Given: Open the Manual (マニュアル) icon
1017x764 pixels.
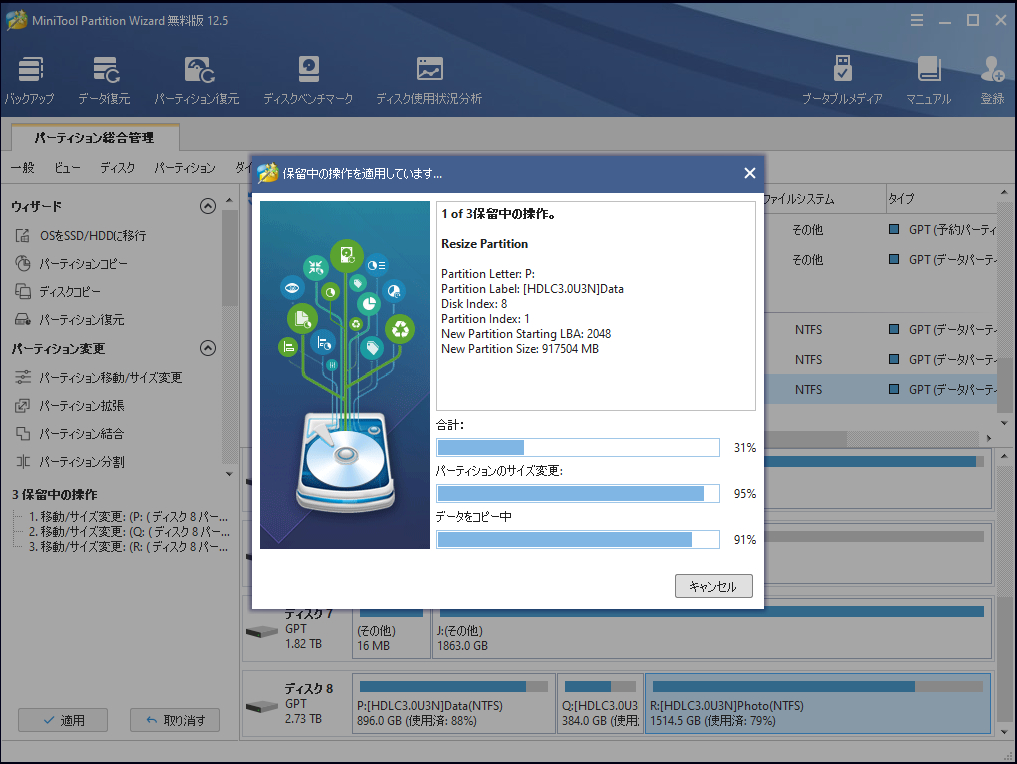Looking at the screenshot, I should click(929, 80).
